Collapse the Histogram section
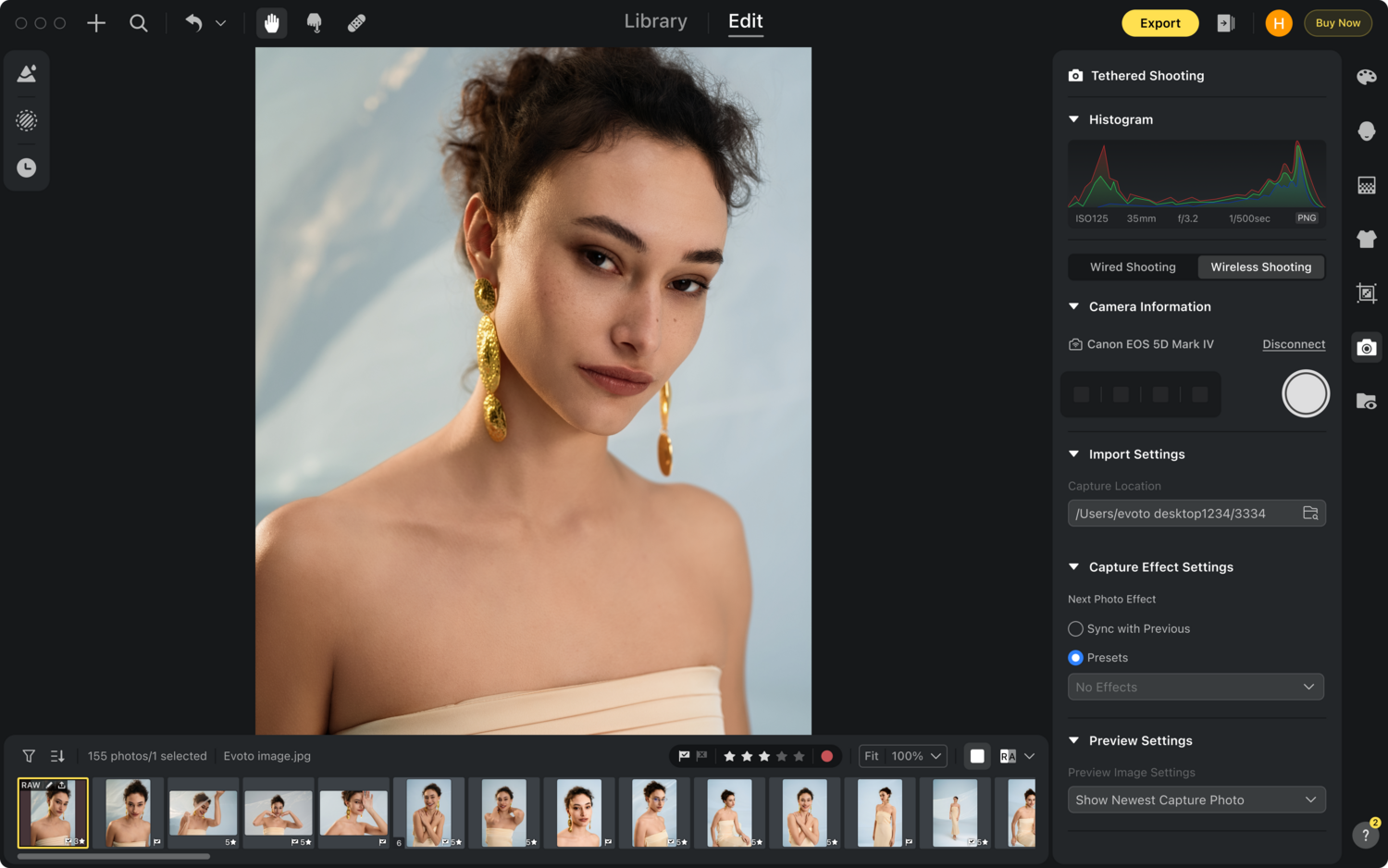The height and width of the screenshot is (868, 1388). [1074, 119]
